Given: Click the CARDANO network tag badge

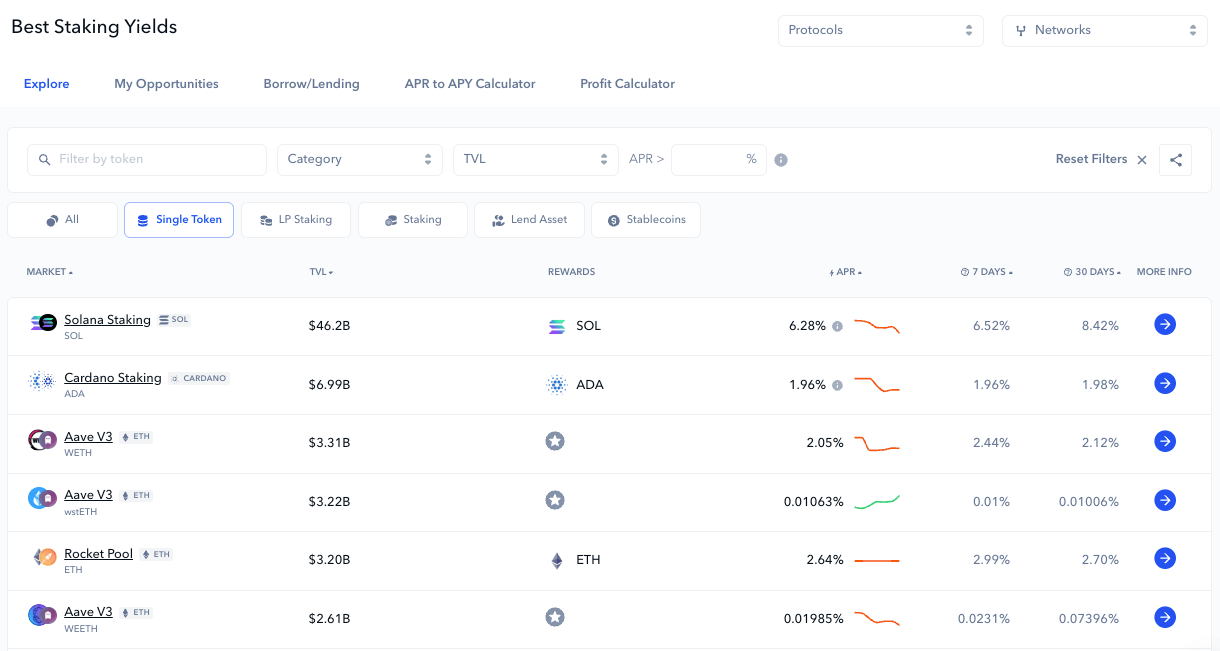Looking at the screenshot, I should pos(199,378).
